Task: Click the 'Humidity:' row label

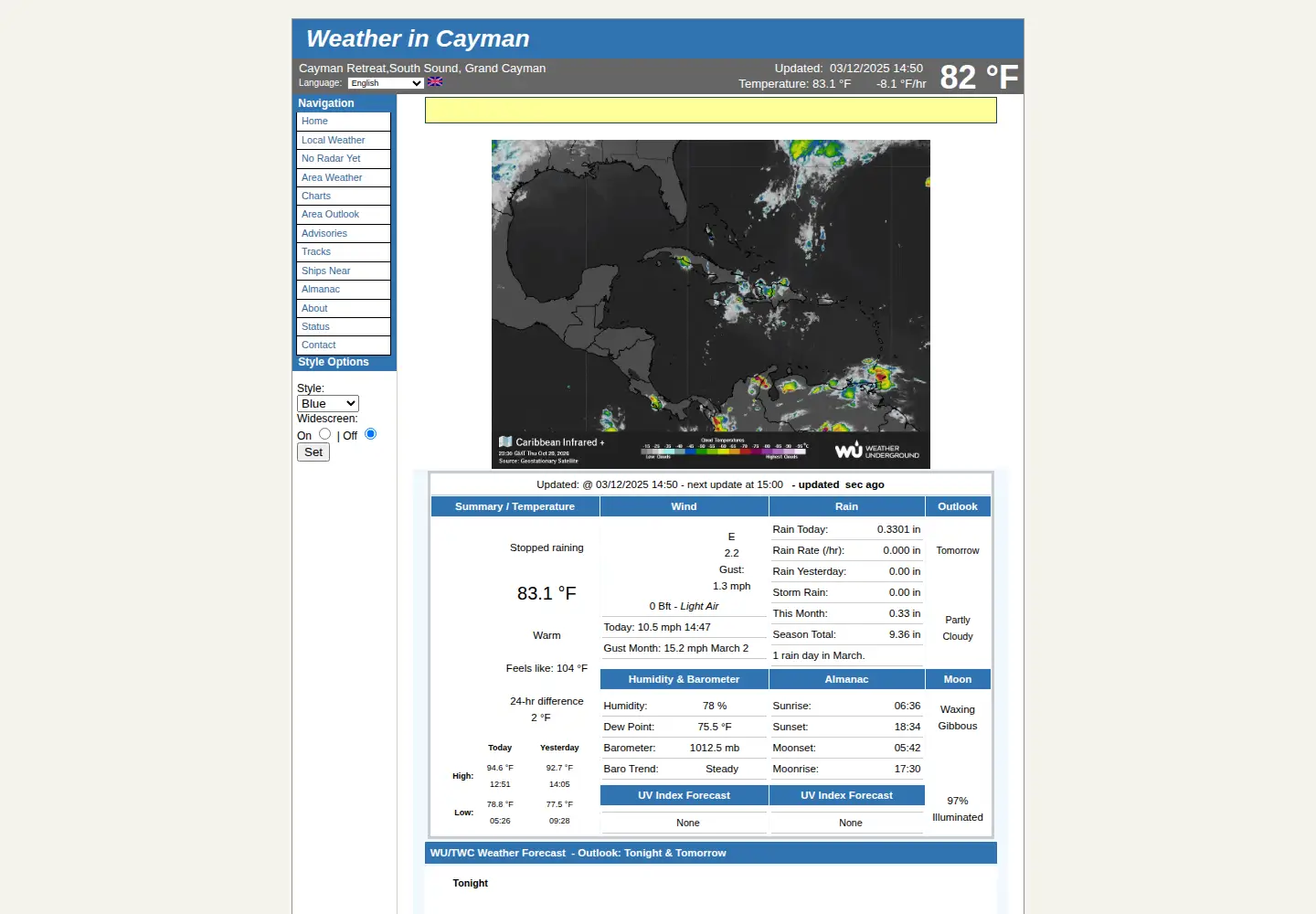Action: point(625,706)
